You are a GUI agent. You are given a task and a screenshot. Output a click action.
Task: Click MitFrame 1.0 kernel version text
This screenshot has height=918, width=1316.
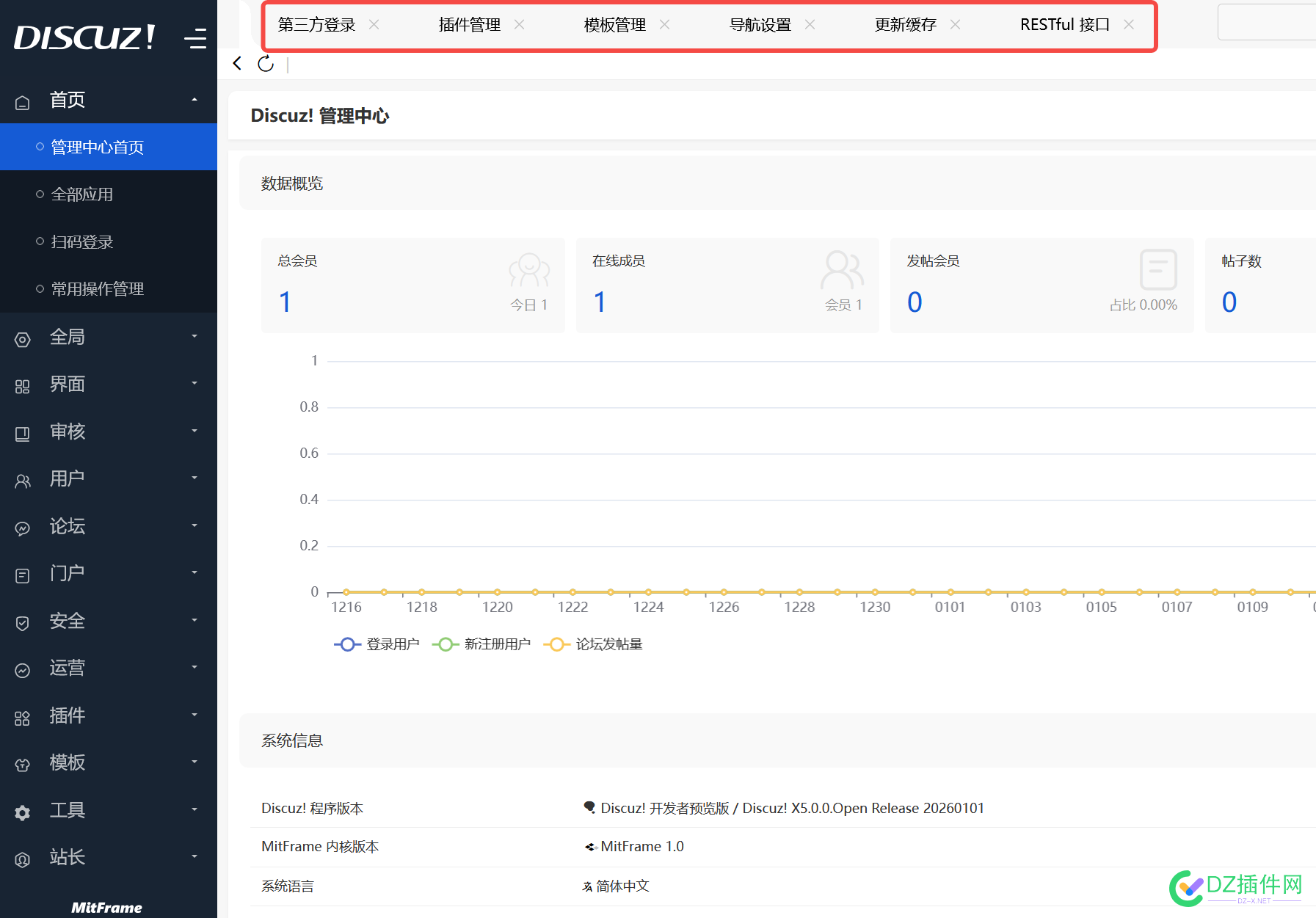click(x=642, y=846)
